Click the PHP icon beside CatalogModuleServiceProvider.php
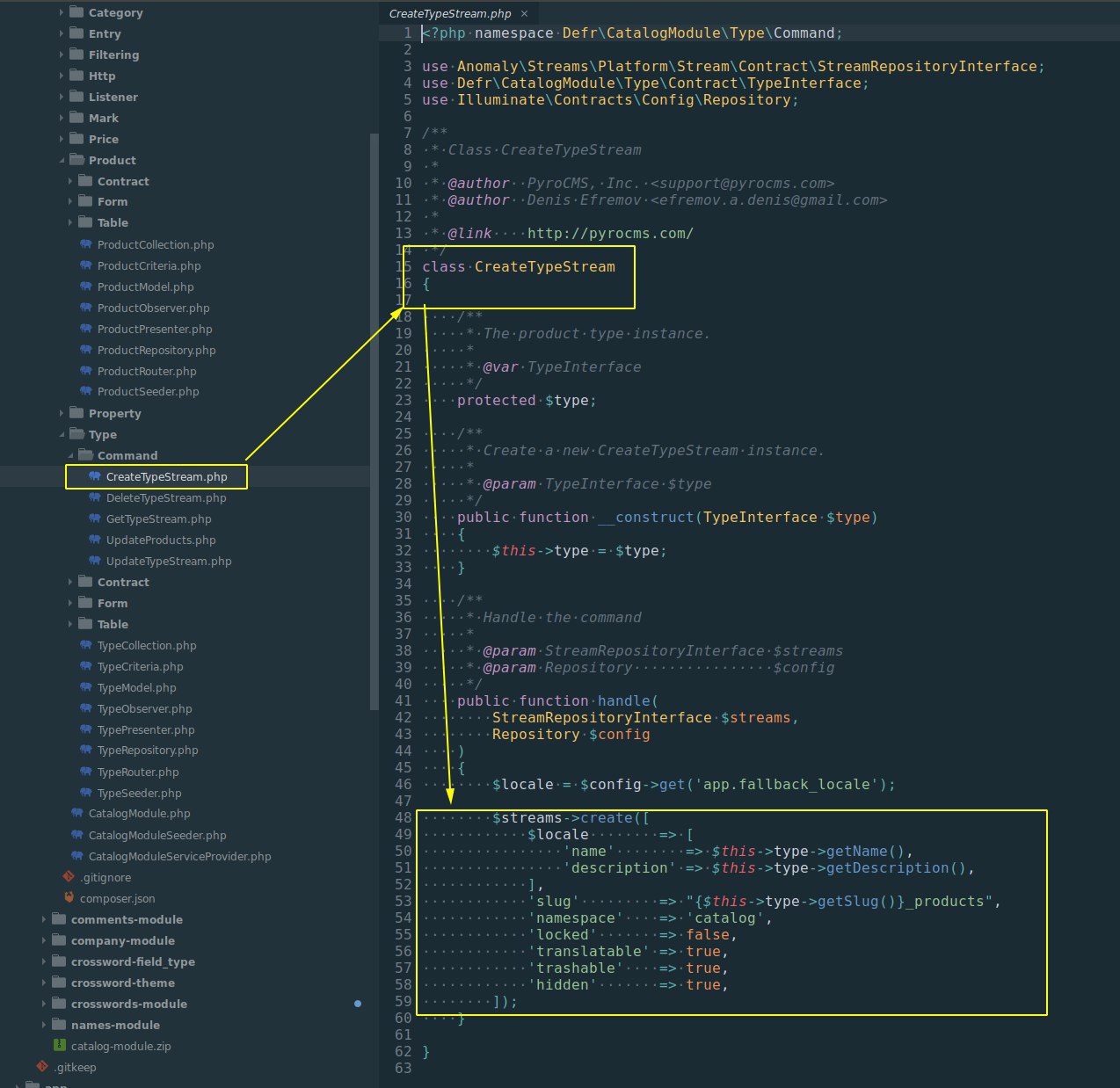The height and width of the screenshot is (1088, 1120). coord(77,856)
